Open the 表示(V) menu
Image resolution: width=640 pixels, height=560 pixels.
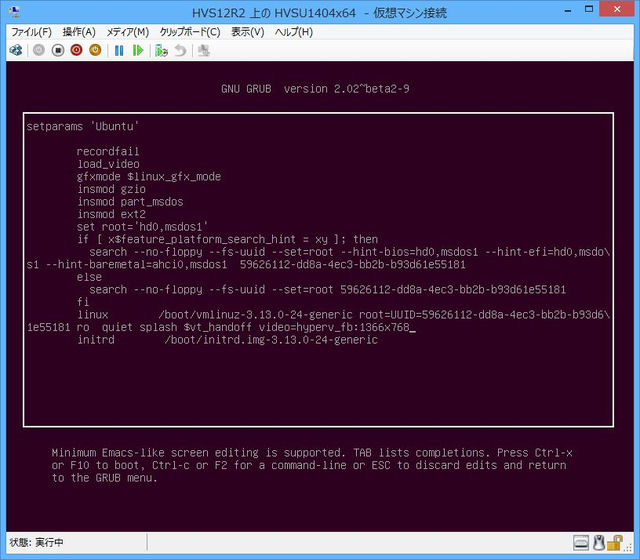248,32
